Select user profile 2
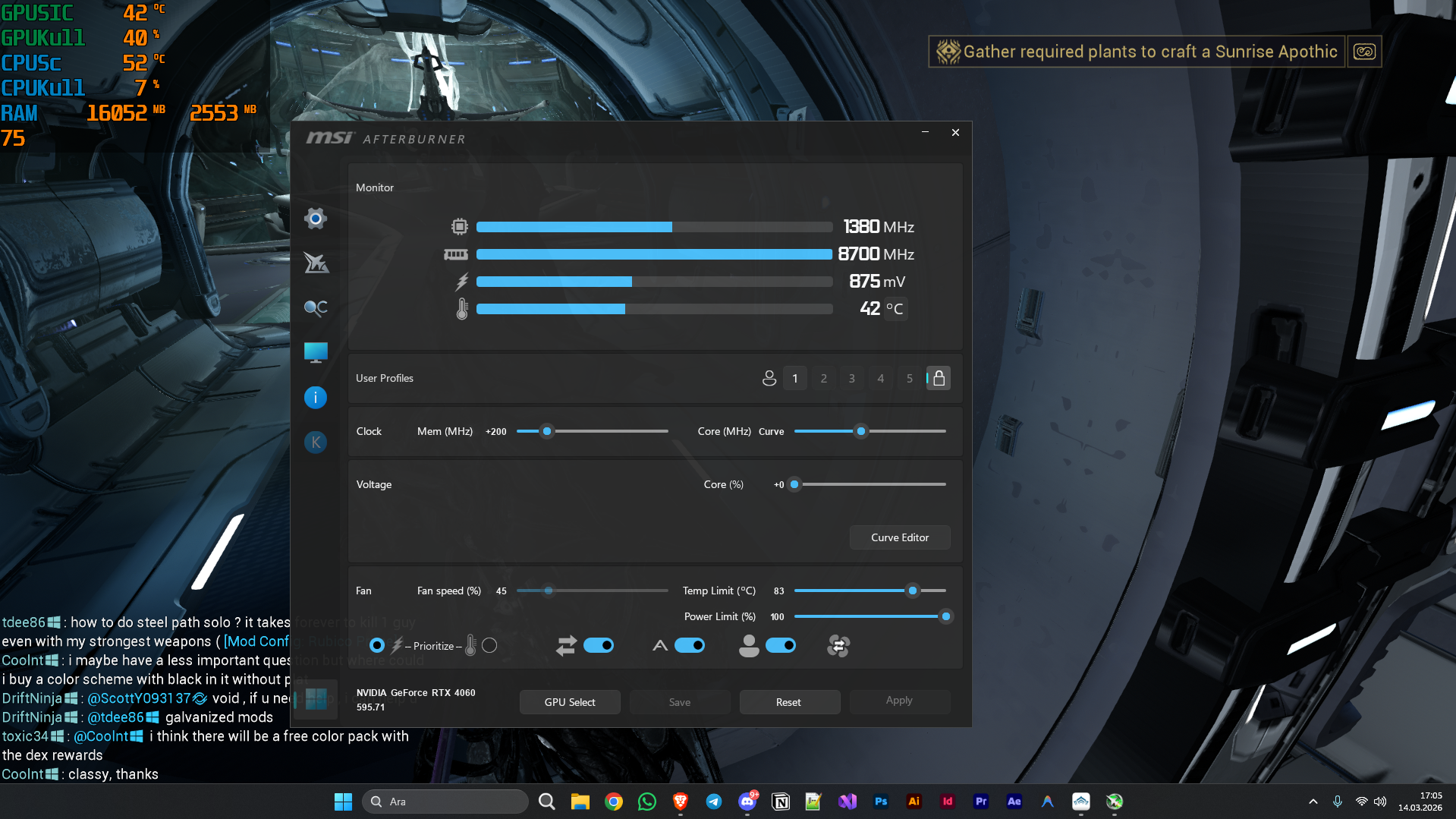The image size is (1456, 819). [x=824, y=378]
